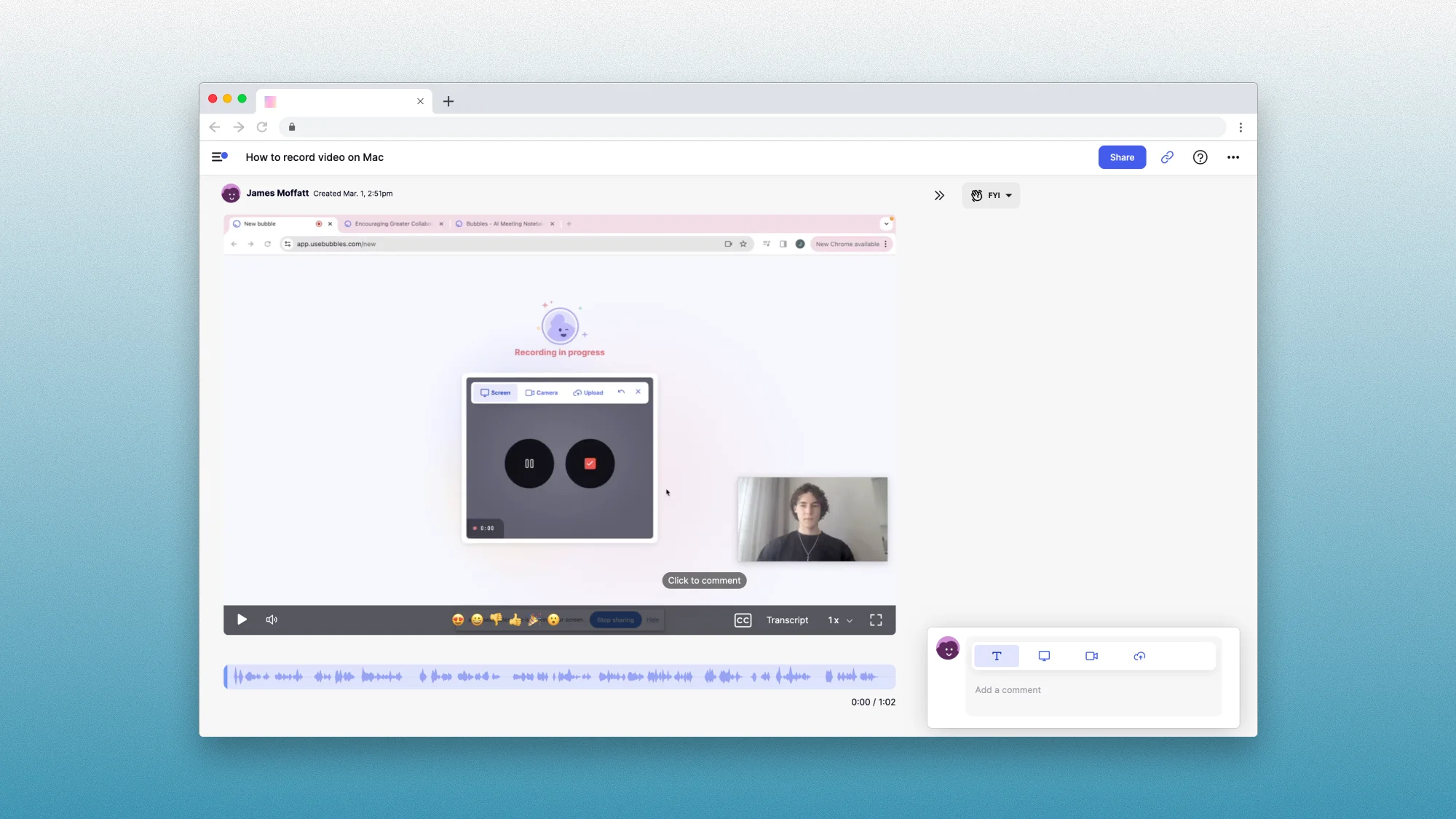Open help question mark icon
Screen dimensions: 1456x819
point(1200,157)
